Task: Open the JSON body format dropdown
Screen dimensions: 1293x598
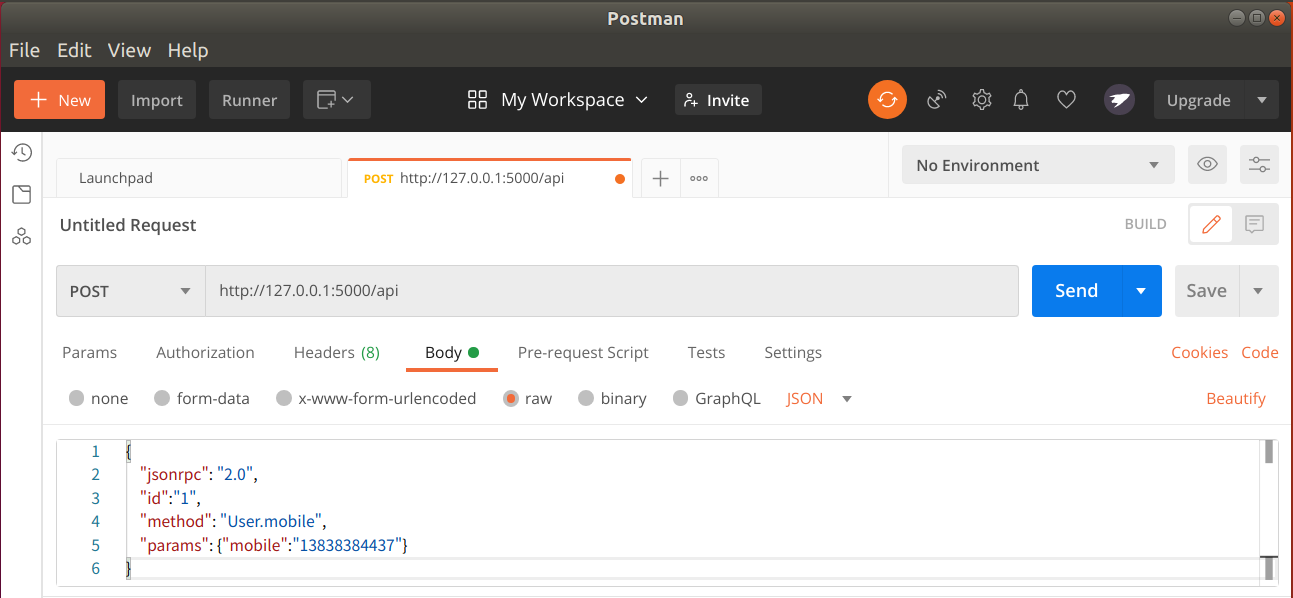Action: [819, 398]
